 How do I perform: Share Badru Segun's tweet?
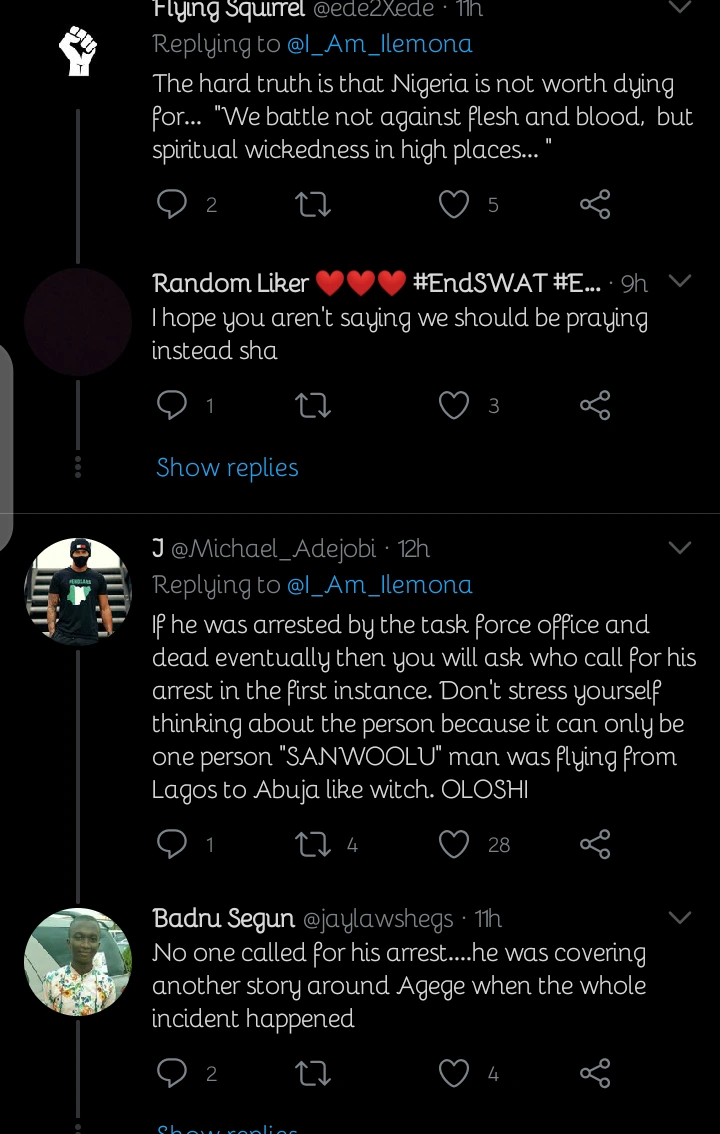click(595, 1074)
